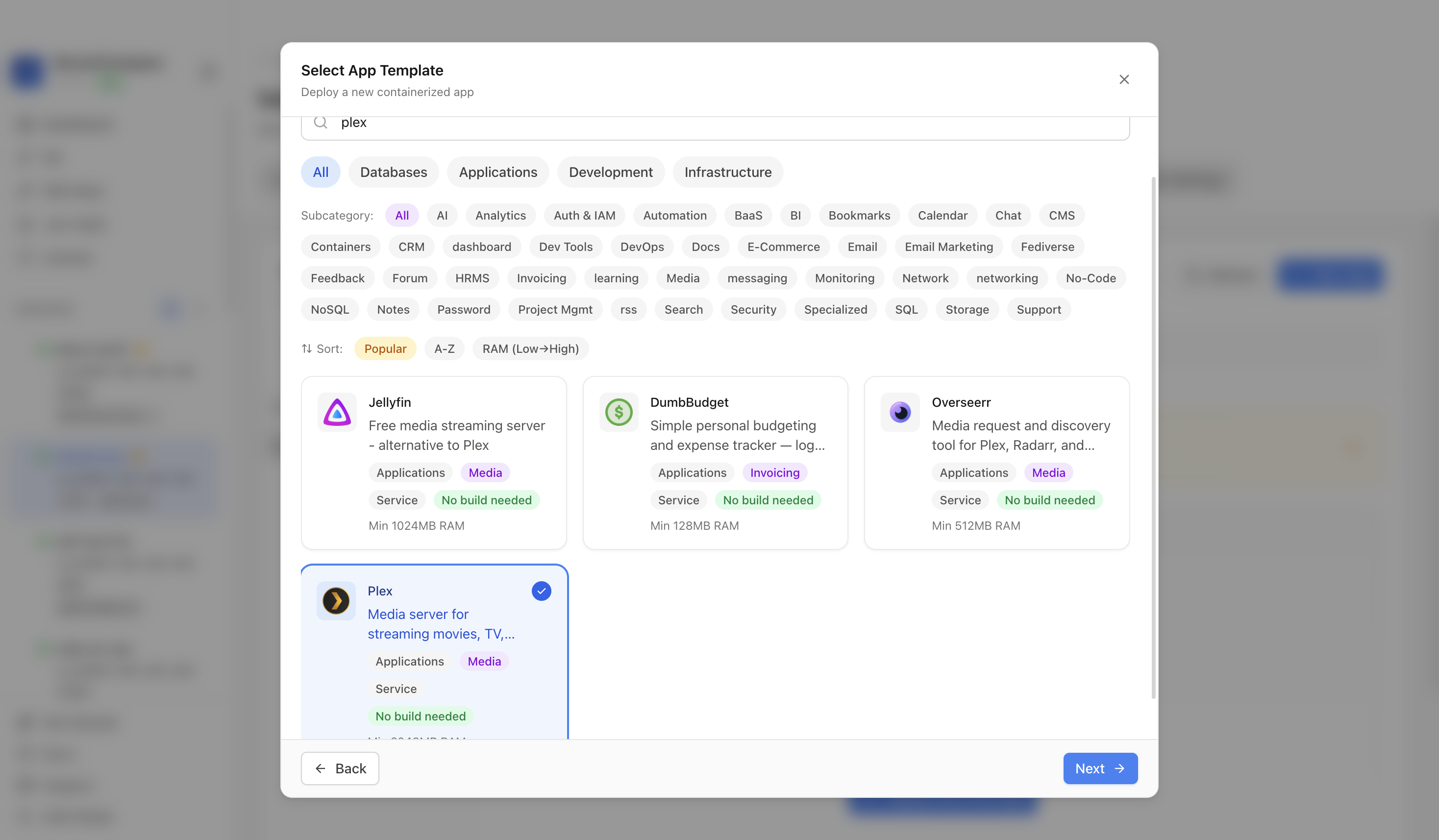This screenshot has height=840, width=1439.
Task: Close the Select App Template dialog
Action: [x=1124, y=79]
